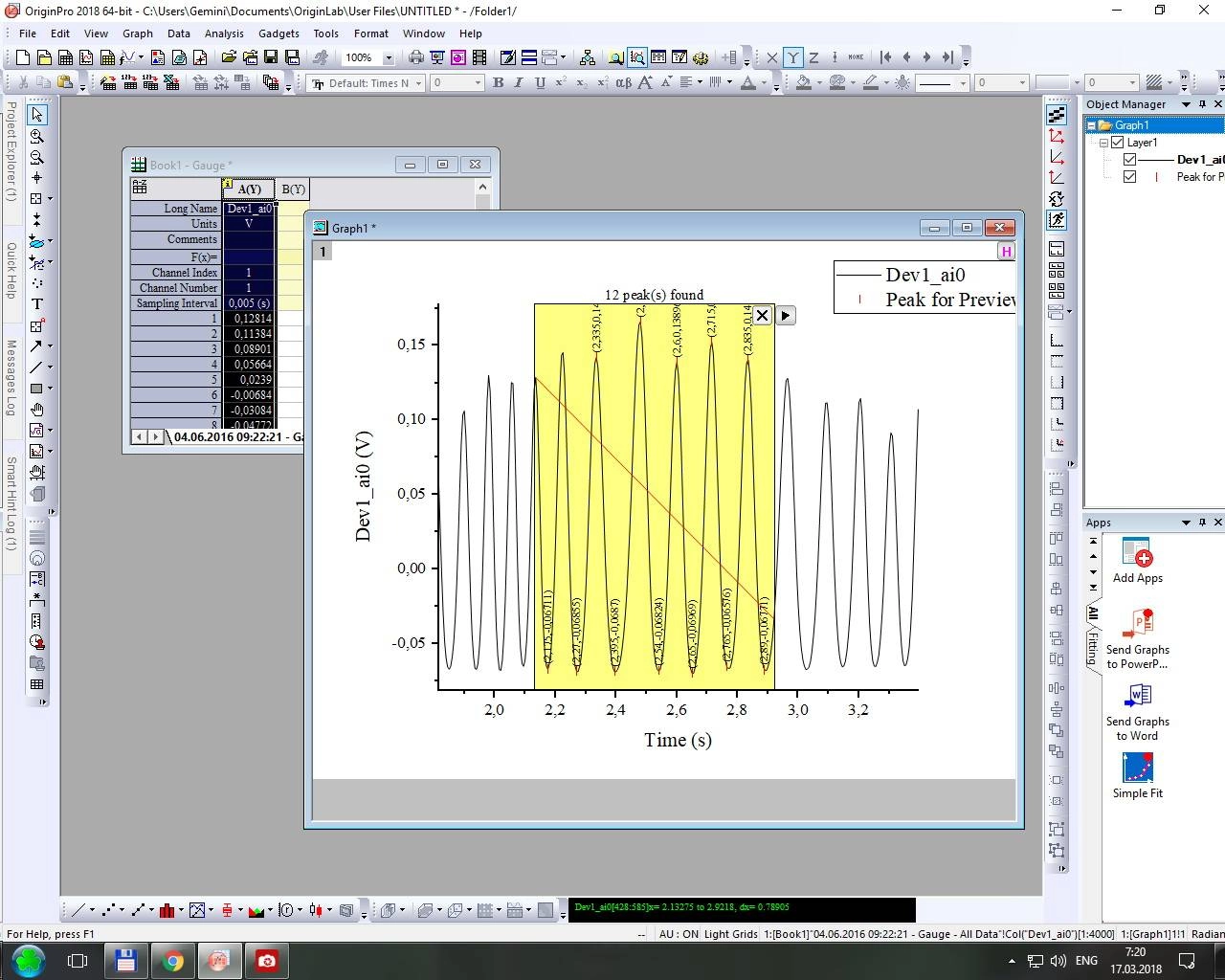The width and height of the screenshot is (1225, 980).
Task: Select the Arrow drawing tool
Action: click(x=37, y=346)
